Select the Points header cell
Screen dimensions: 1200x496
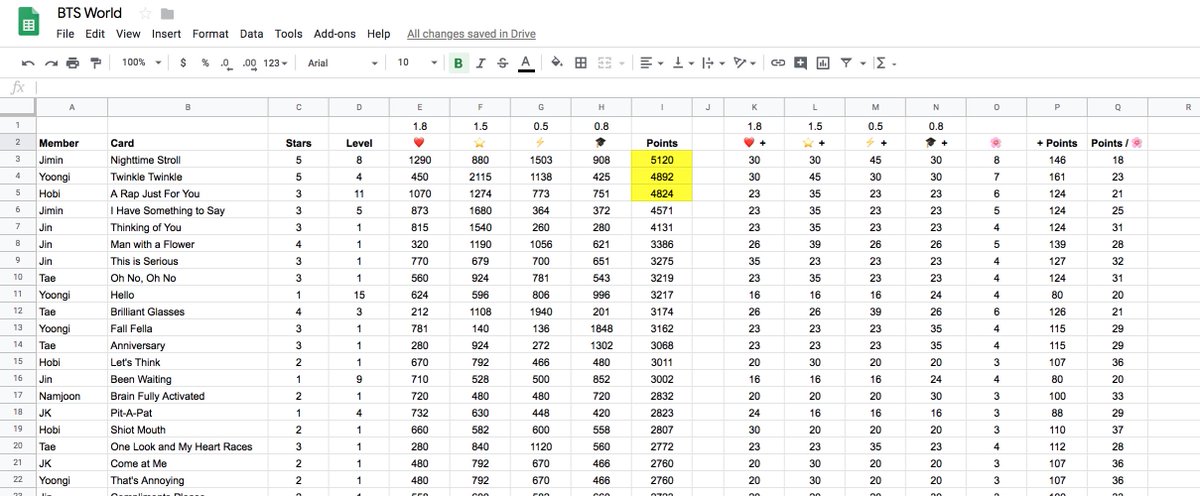coord(662,143)
